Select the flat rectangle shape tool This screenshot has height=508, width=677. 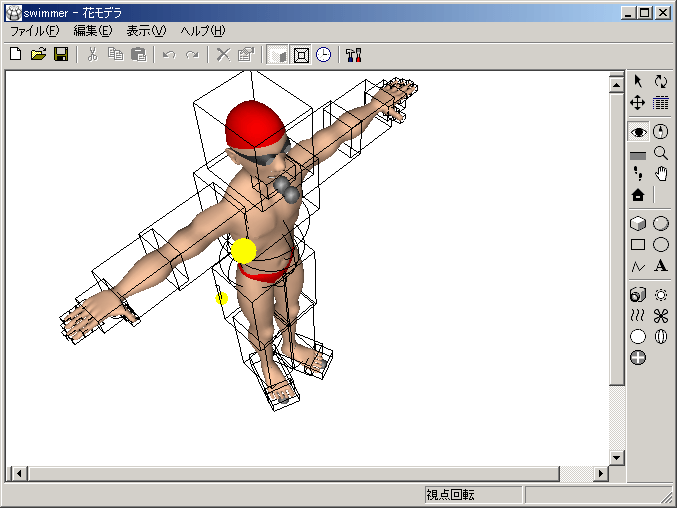(638, 245)
